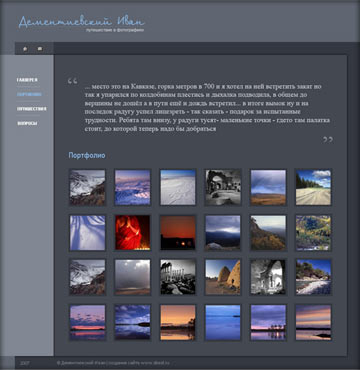This screenshot has height=370, width=360.
Task: Open the black-and-white columns ruins thumbnail
Action: [x=178, y=277]
